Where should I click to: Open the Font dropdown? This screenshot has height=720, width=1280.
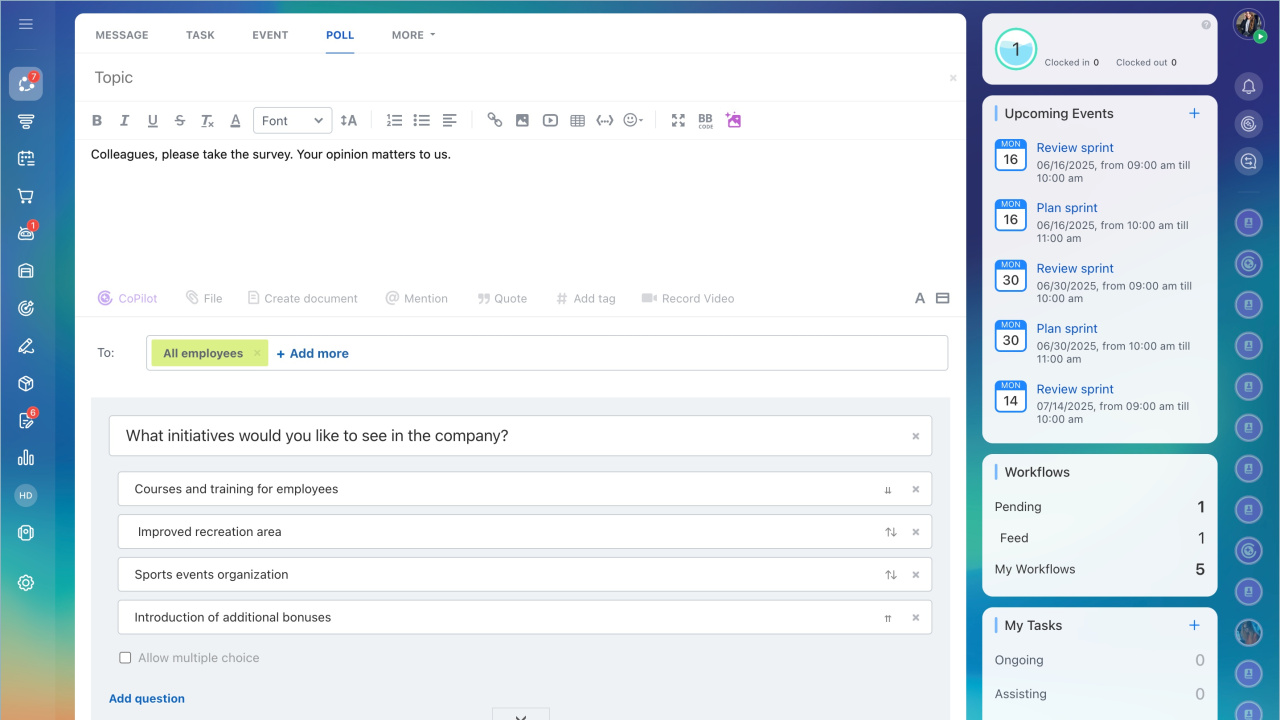(x=292, y=120)
